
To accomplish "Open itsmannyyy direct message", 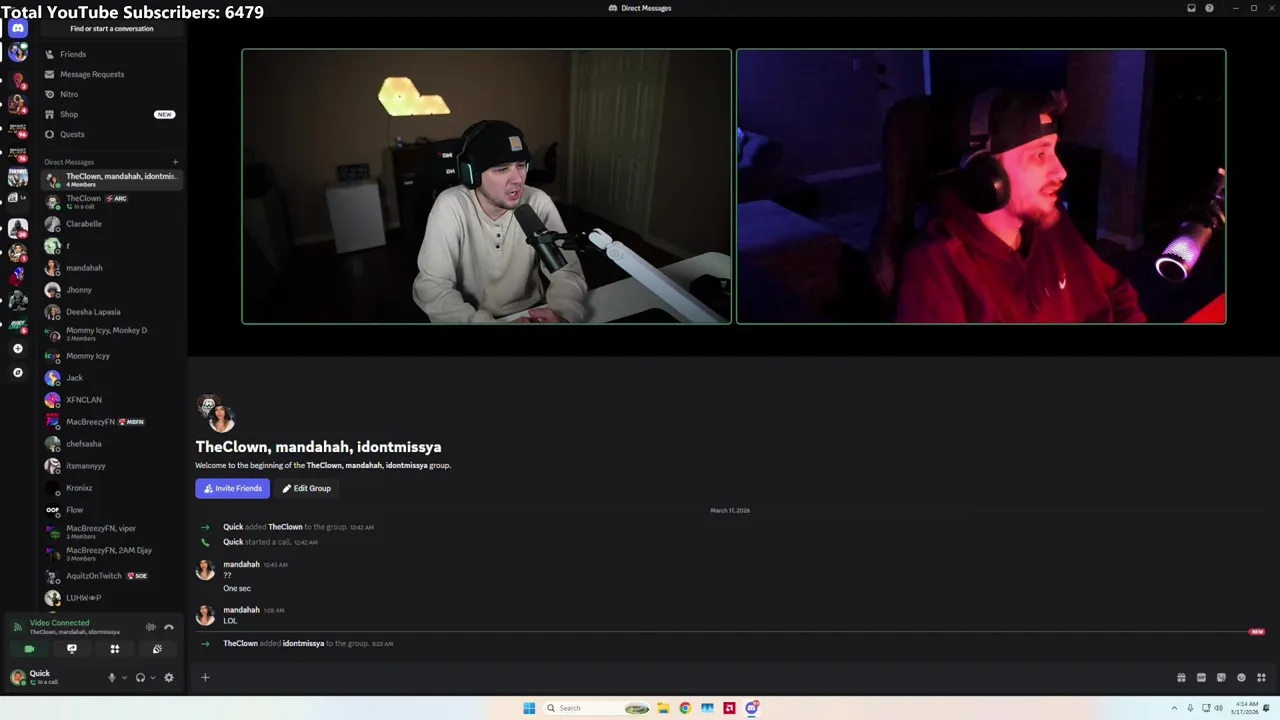I will [x=110, y=466].
